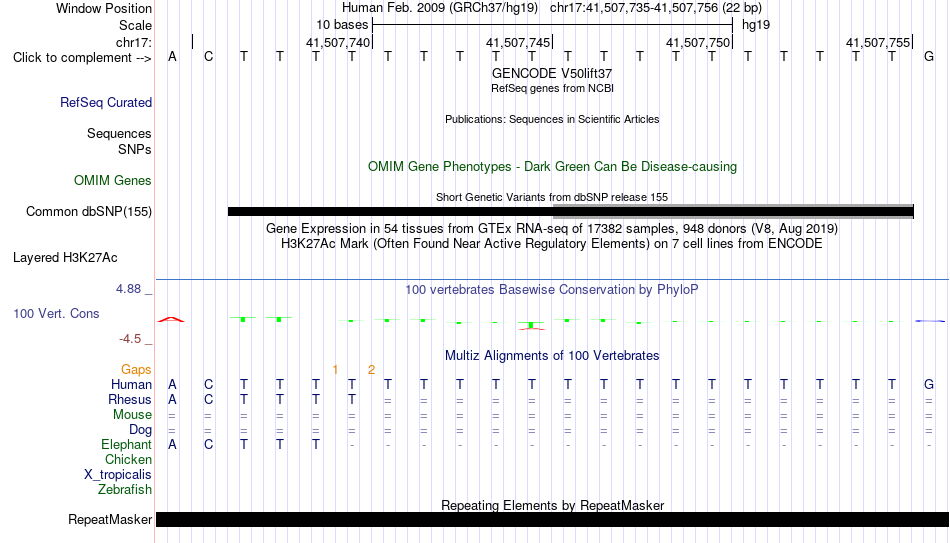This screenshot has height=543, width=950.
Task: Click base A in the complement row
Action: click(x=173, y=57)
